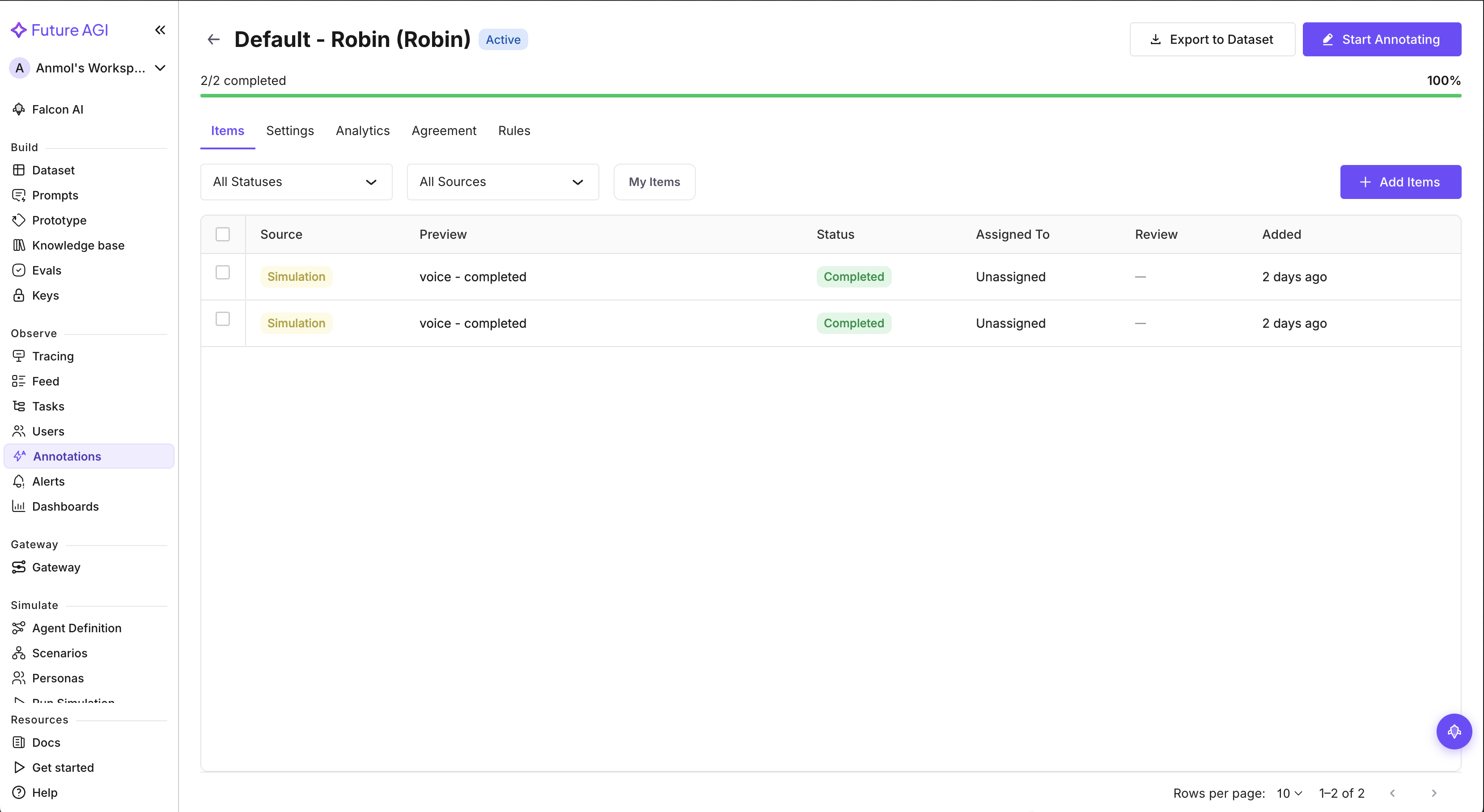Click Export to Dataset button
The height and width of the screenshot is (812, 1484).
pyautogui.click(x=1212, y=39)
